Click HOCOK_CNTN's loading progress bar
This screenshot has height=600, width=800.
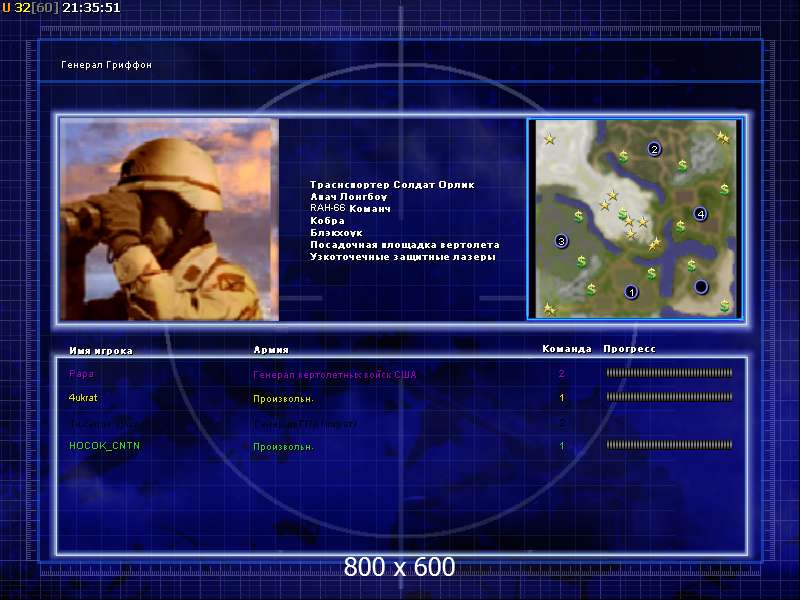pos(669,445)
